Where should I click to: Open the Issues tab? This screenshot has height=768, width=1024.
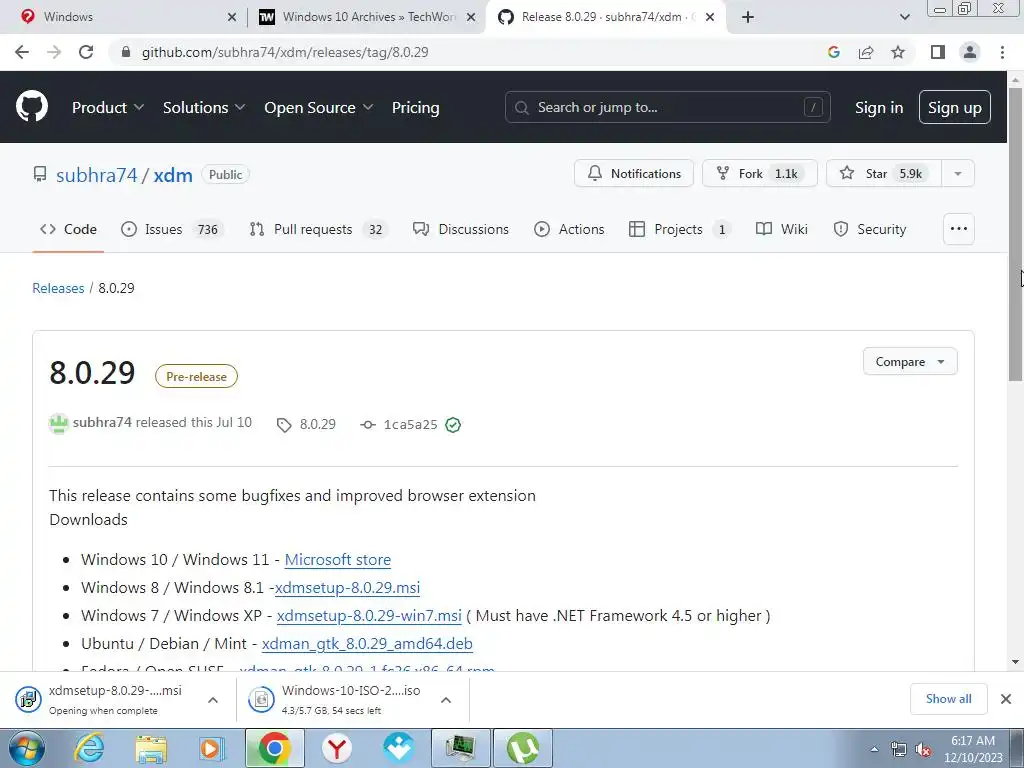point(172,229)
